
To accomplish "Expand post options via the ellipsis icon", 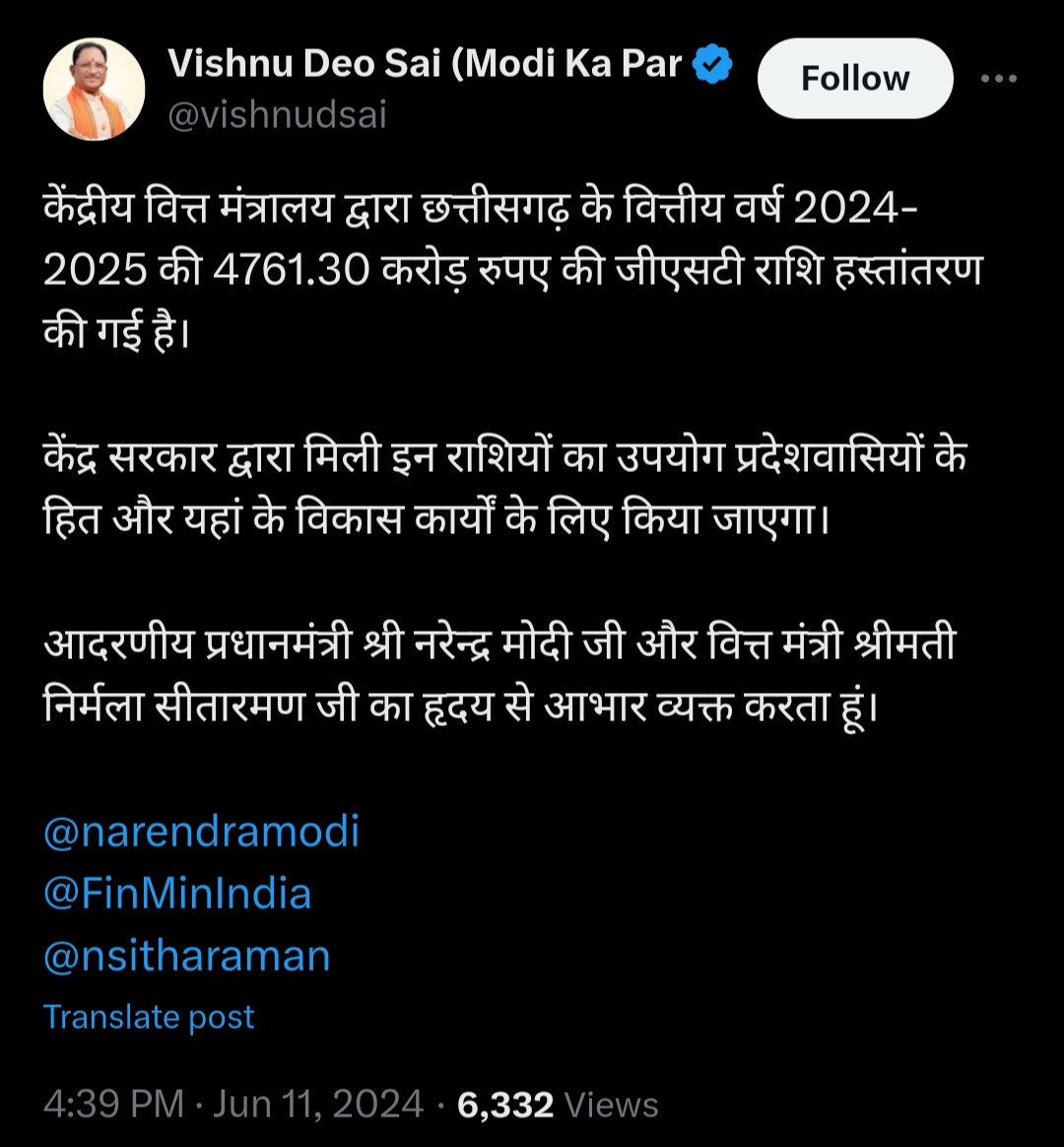I will (x=997, y=78).
